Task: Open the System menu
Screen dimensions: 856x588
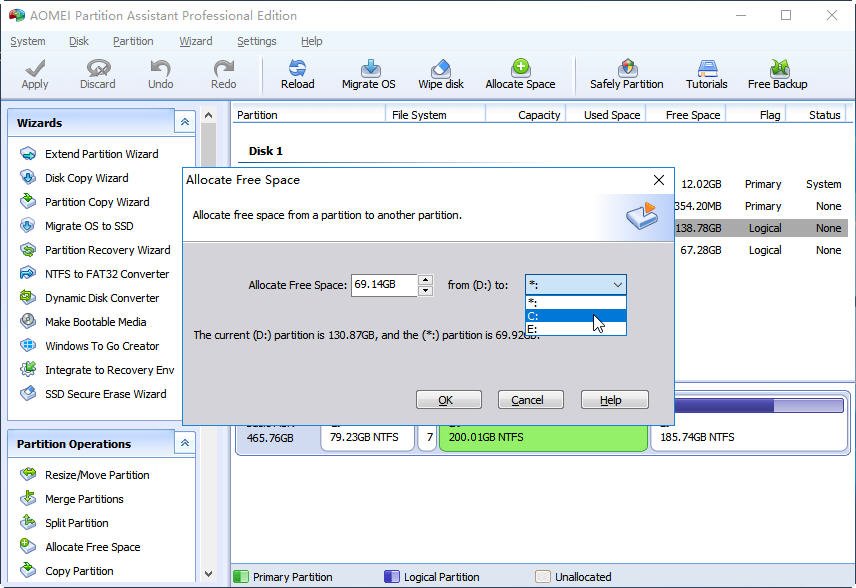Action: pyautogui.click(x=28, y=41)
